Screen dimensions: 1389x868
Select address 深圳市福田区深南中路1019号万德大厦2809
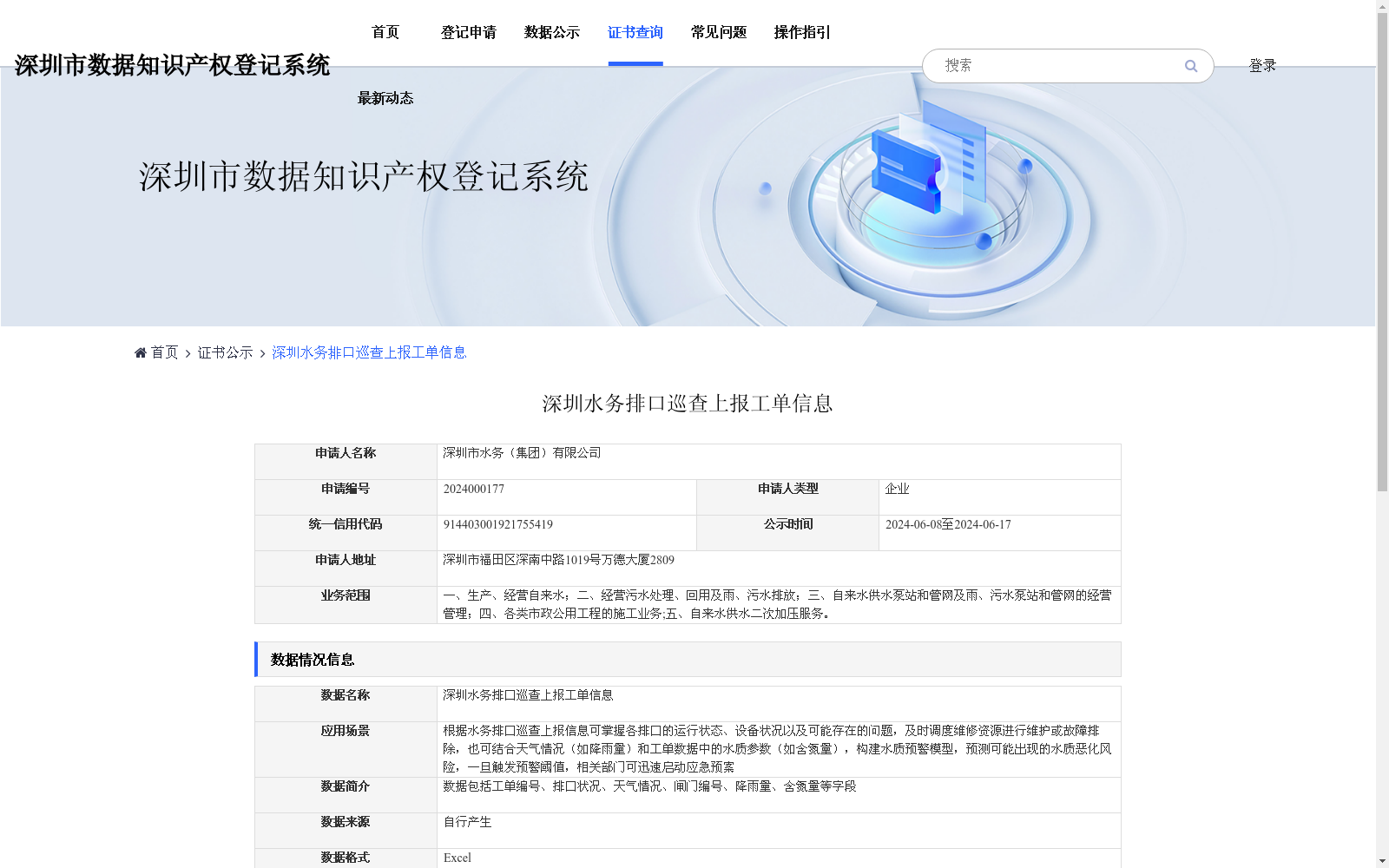(x=558, y=560)
